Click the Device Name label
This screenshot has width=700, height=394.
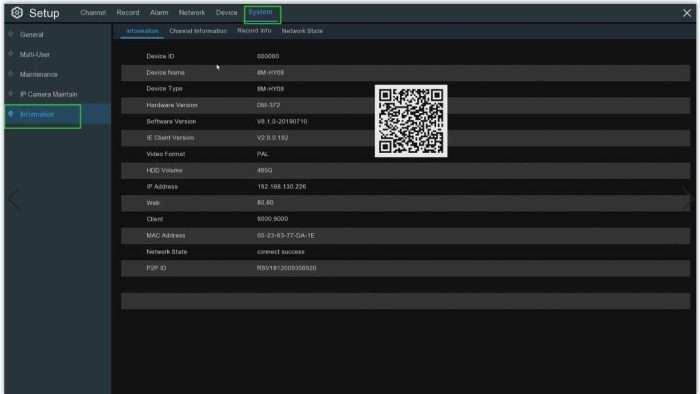tap(165, 73)
